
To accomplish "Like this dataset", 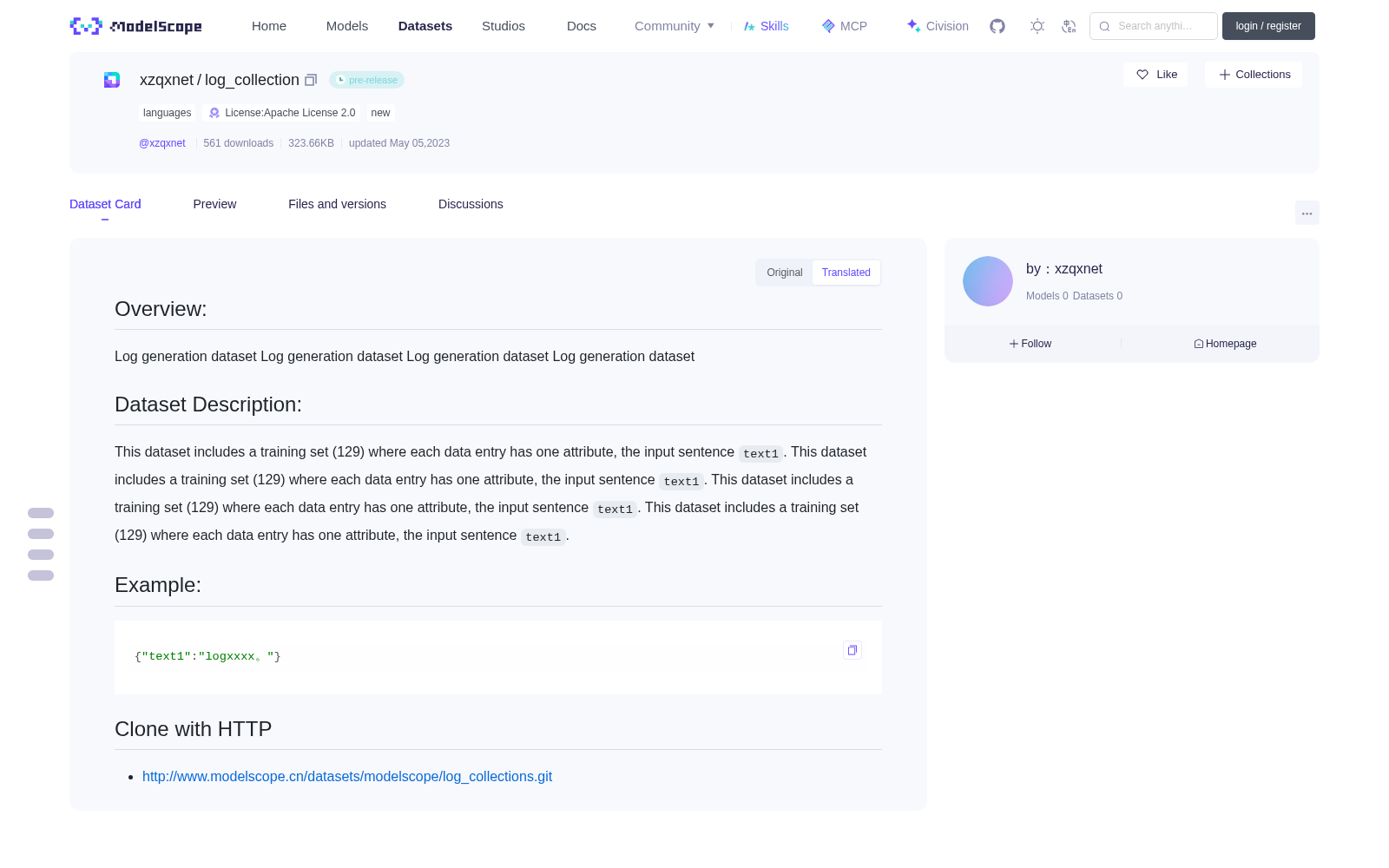I will pos(1156,75).
